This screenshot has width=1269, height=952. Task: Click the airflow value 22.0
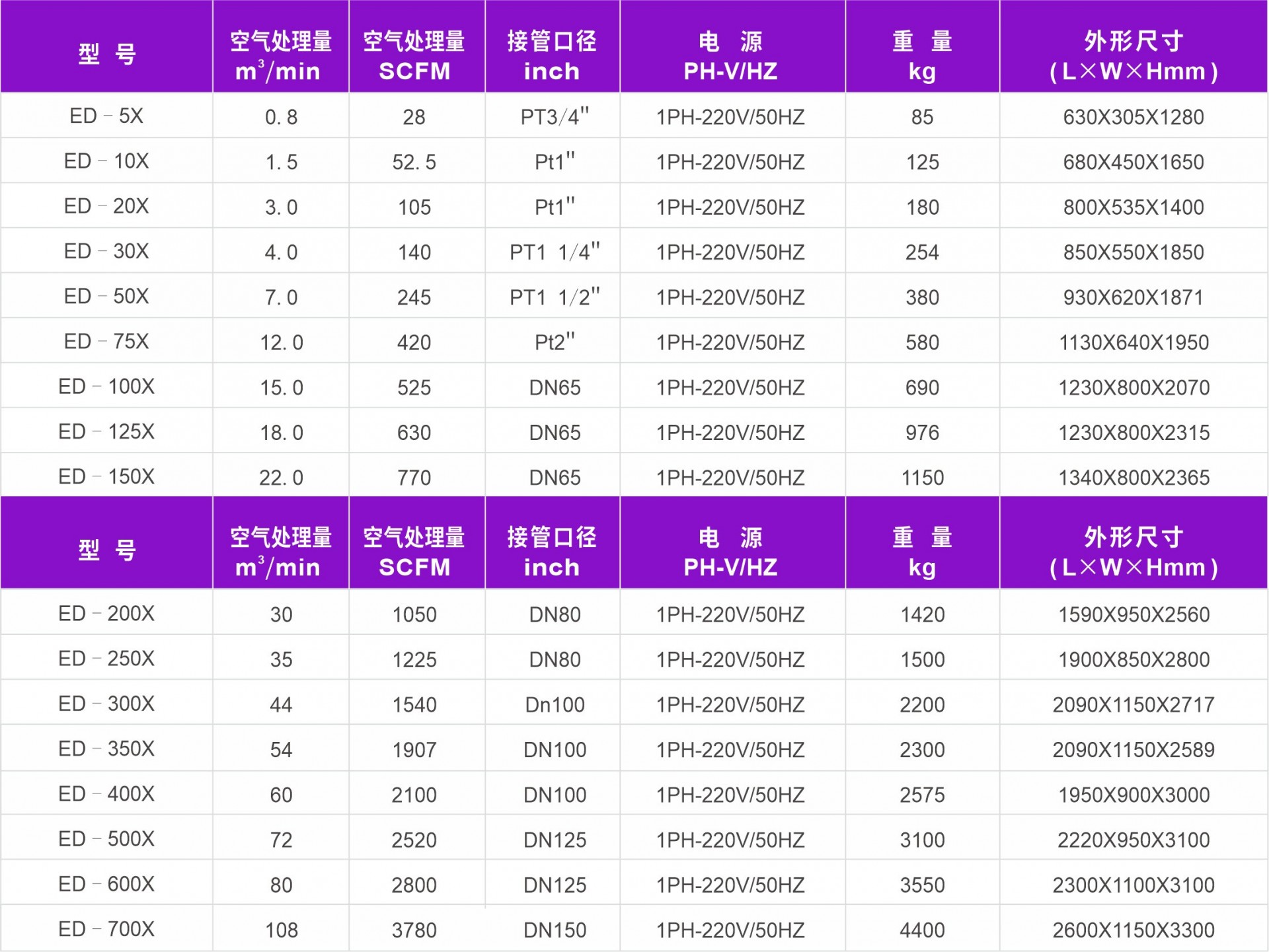281,477
